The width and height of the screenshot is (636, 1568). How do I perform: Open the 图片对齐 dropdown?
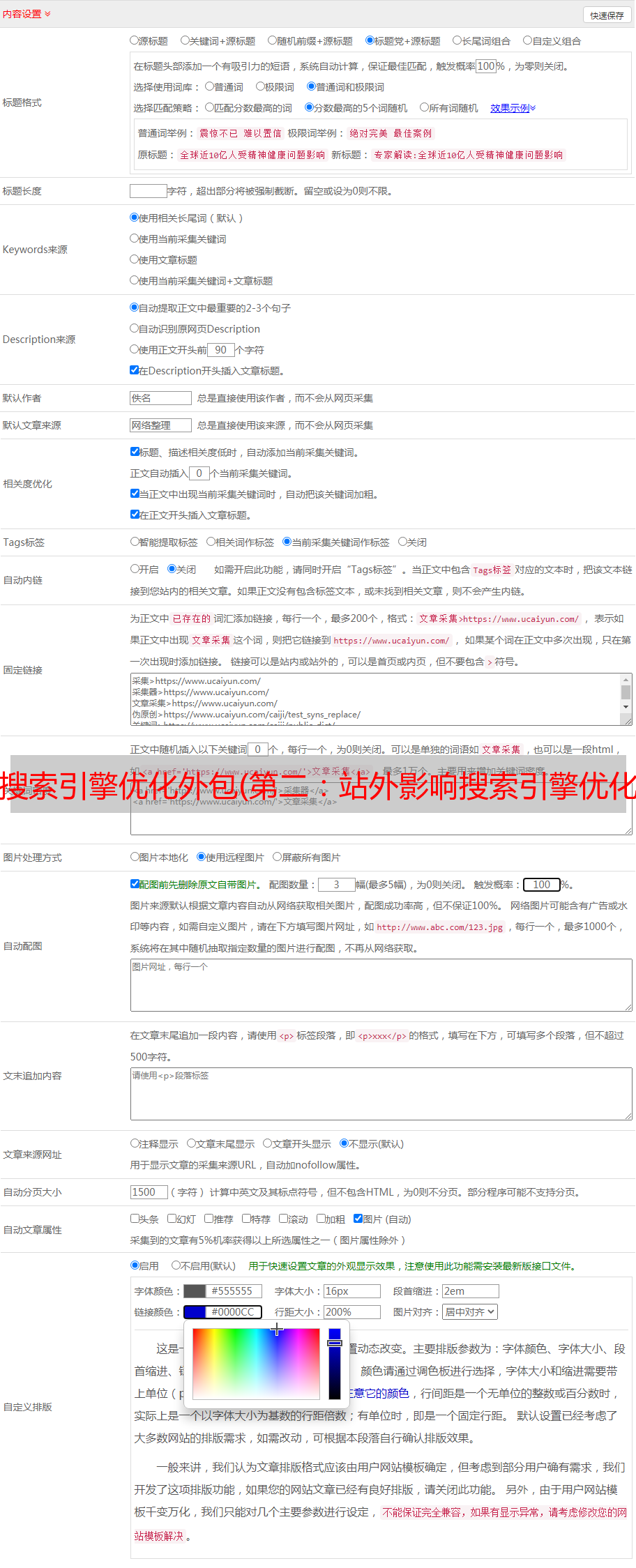pos(471,1312)
